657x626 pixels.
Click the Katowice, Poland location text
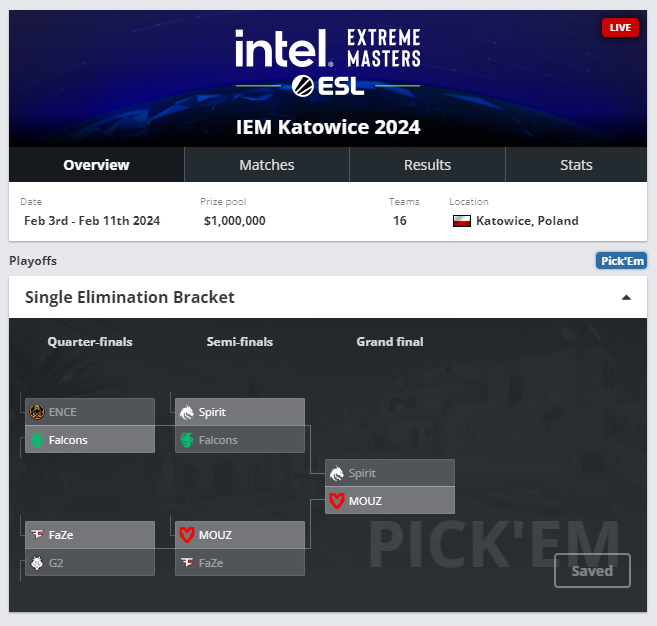(527, 221)
